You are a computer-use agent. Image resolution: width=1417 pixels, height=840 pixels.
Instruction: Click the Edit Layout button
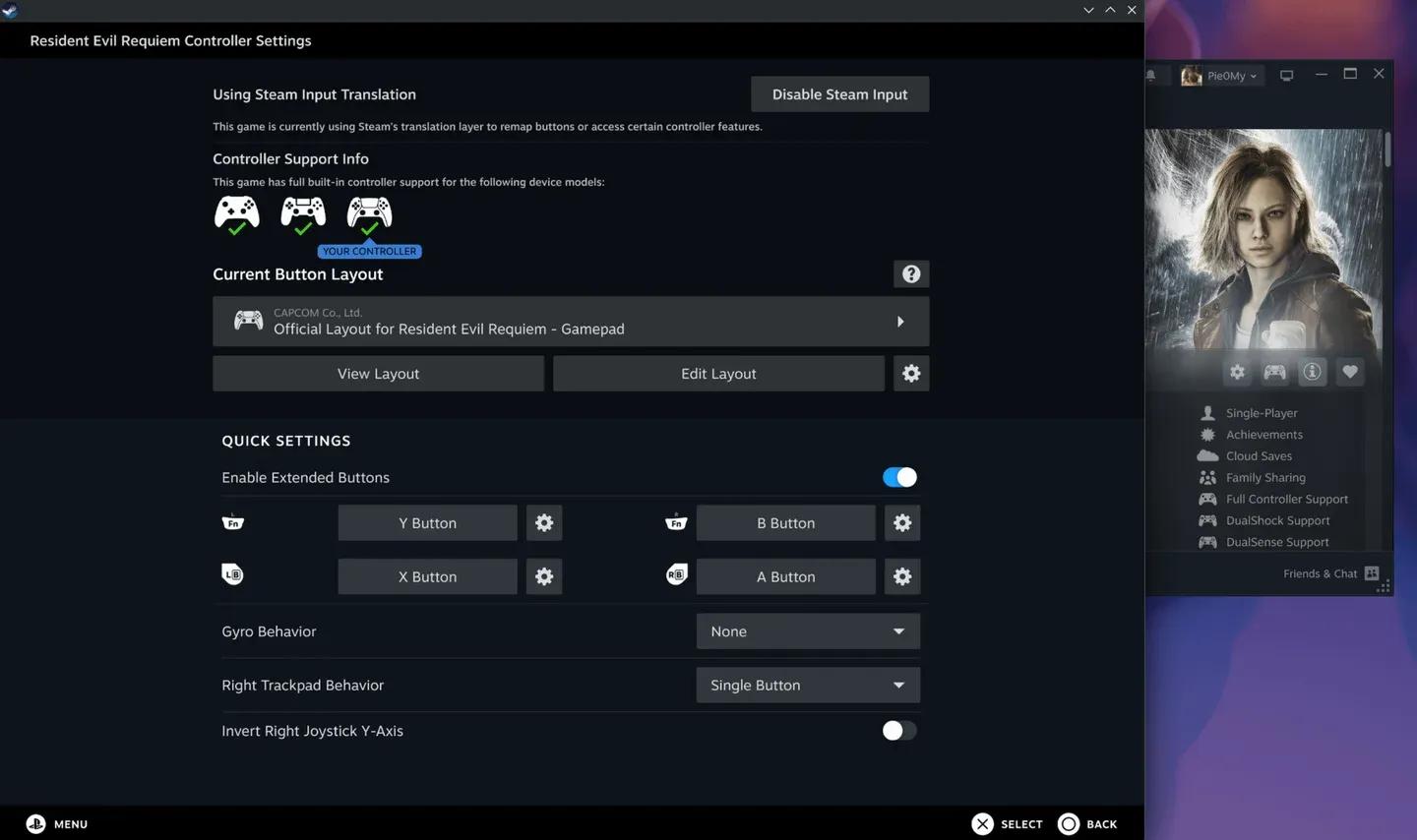click(x=718, y=374)
